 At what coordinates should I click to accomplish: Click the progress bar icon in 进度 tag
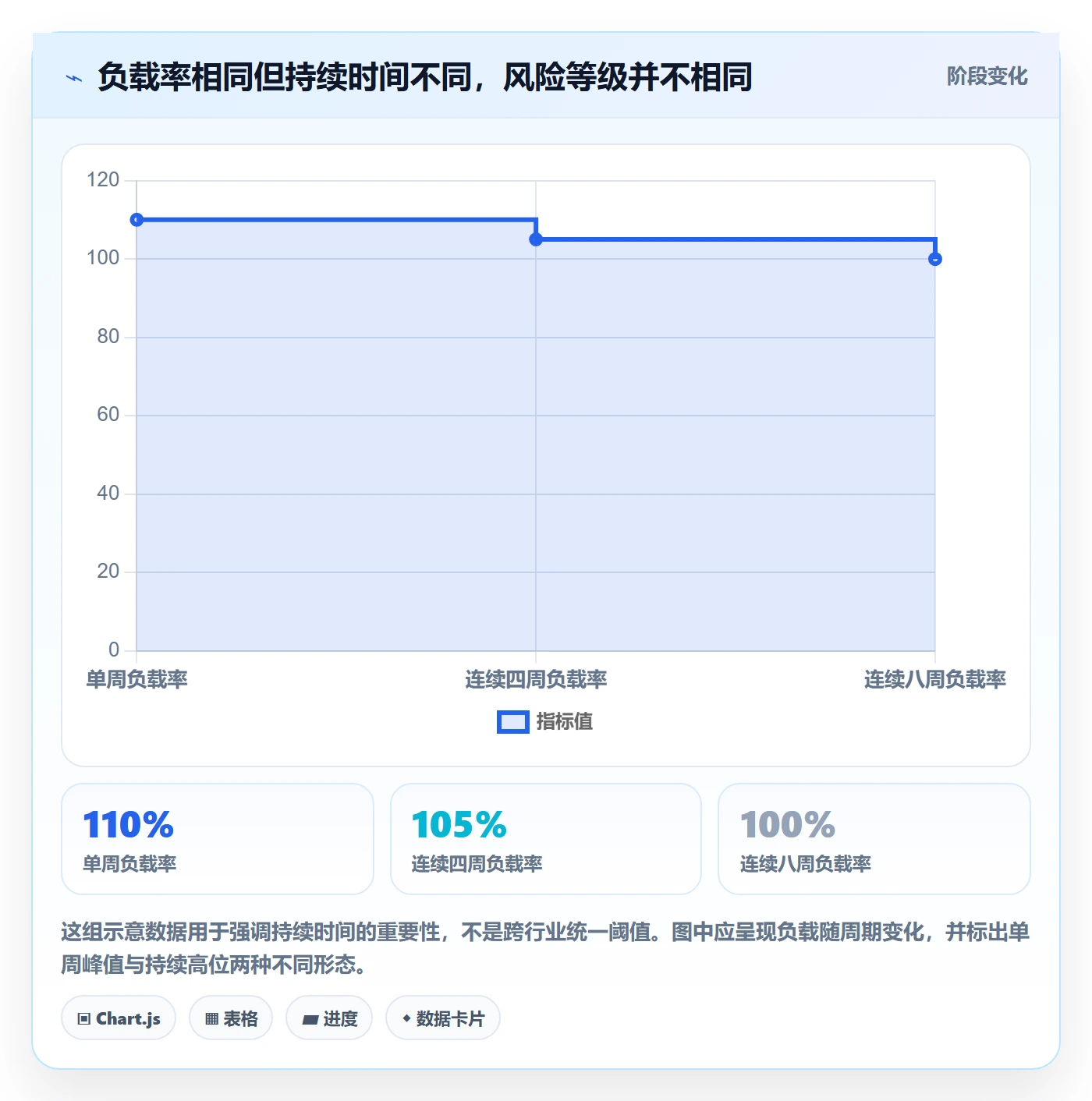point(310,1019)
